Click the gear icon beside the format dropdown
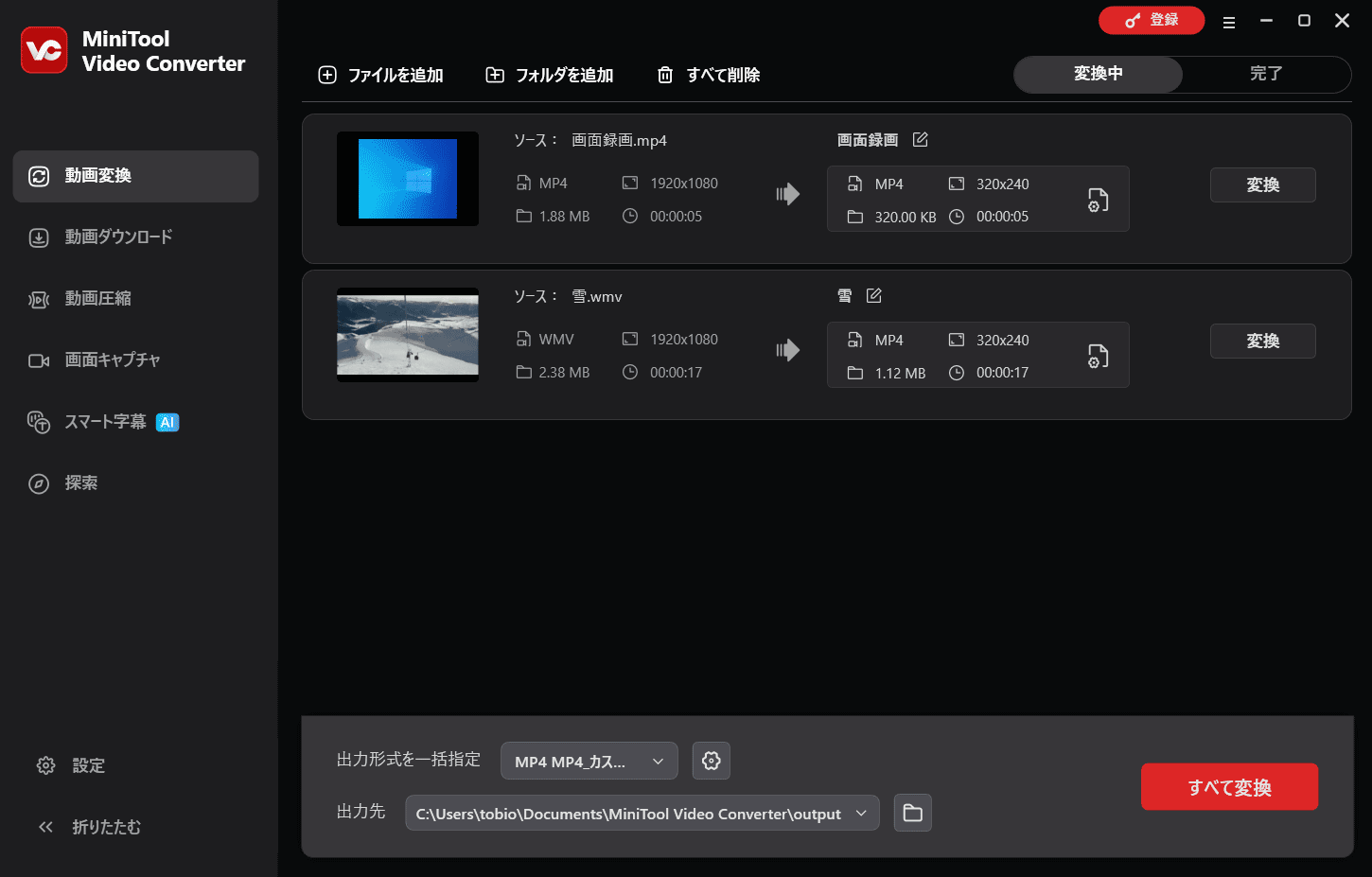 pos(711,761)
